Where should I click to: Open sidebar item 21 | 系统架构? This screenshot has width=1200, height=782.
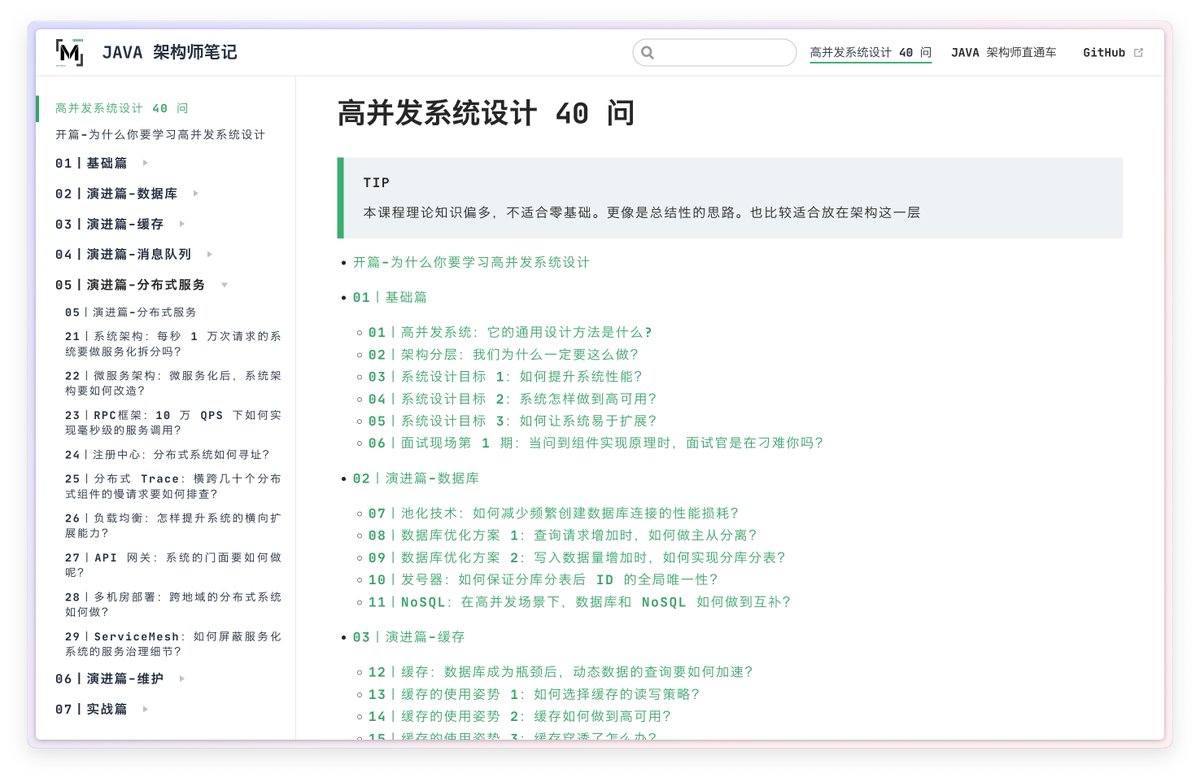(x=173, y=343)
